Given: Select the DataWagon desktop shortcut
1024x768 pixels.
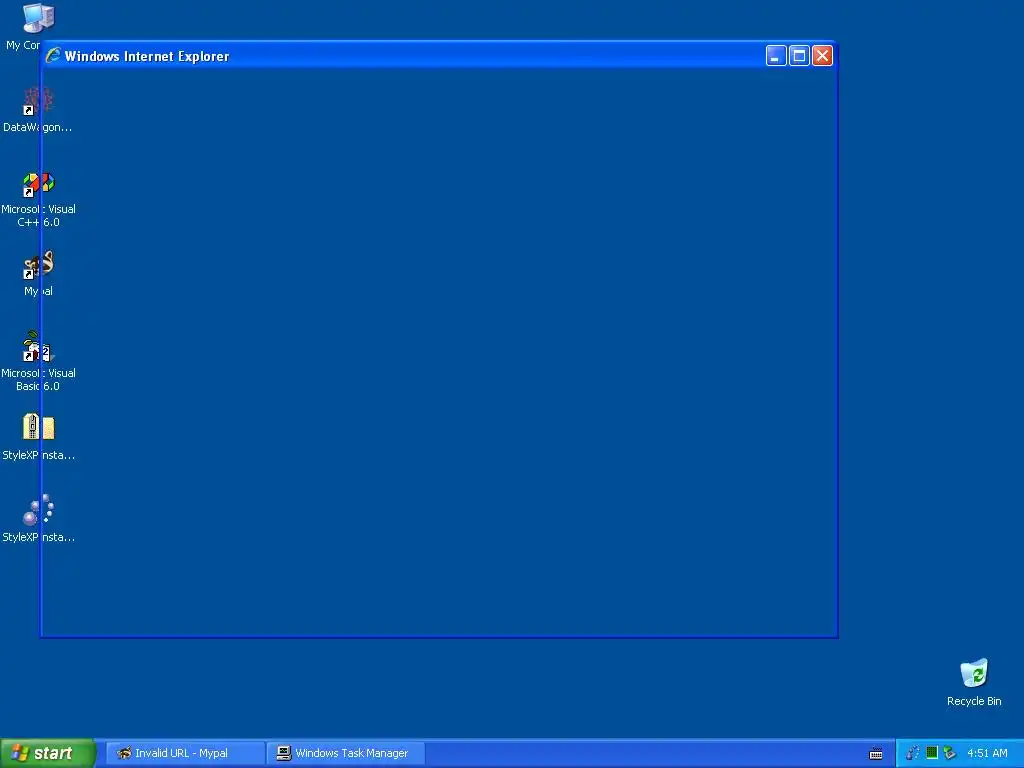Looking at the screenshot, I should click(38, 101).
